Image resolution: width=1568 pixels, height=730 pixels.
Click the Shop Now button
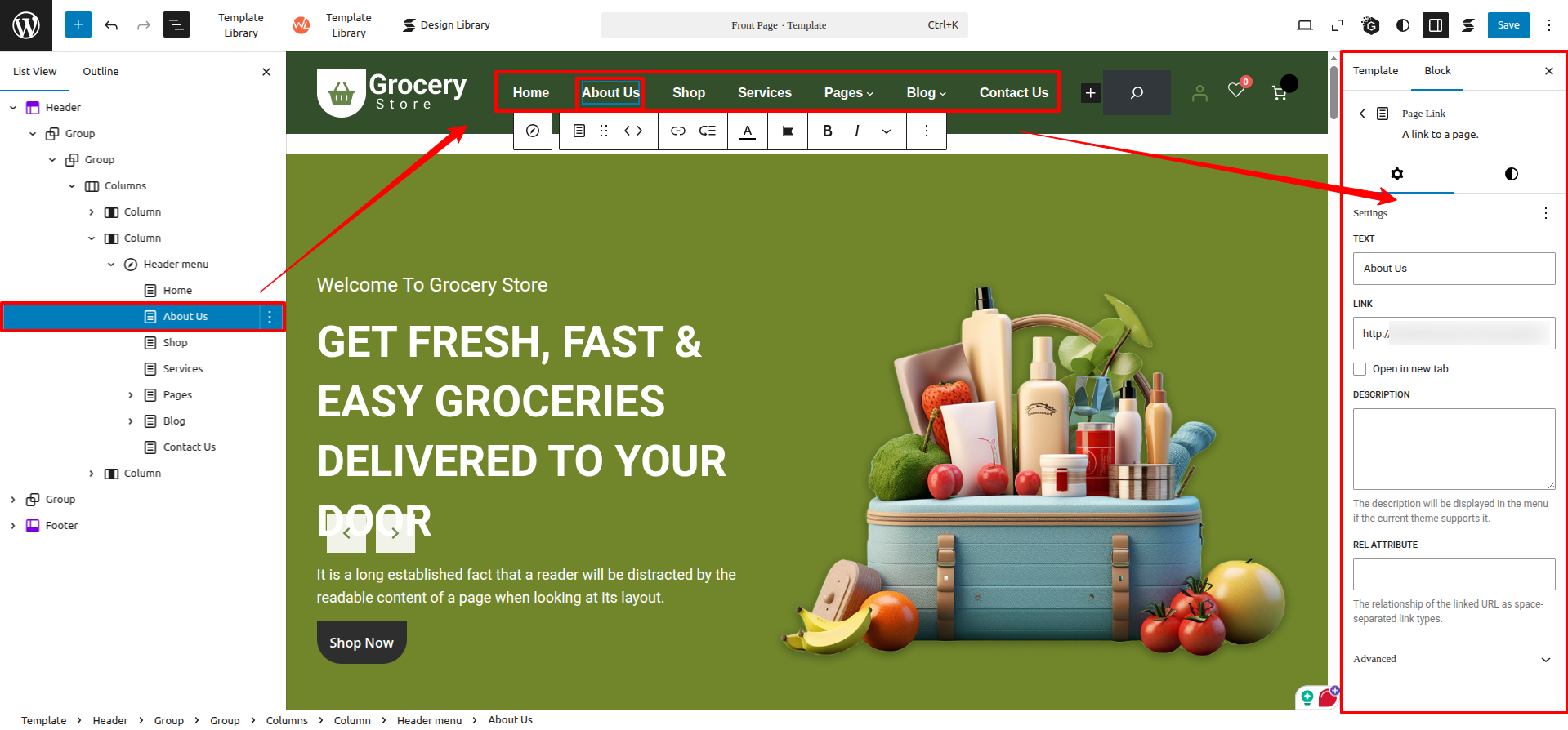click(361, 643)
